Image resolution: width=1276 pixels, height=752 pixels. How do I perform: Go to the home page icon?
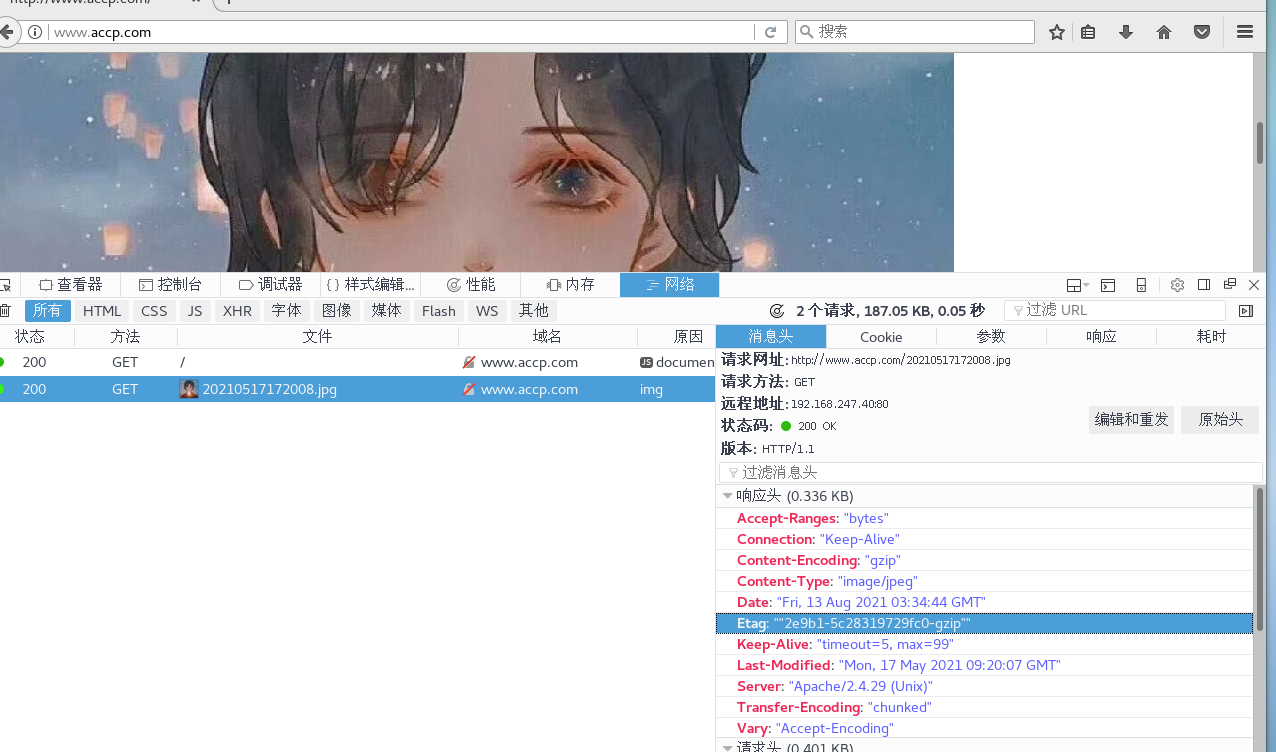coord(1164,32)
